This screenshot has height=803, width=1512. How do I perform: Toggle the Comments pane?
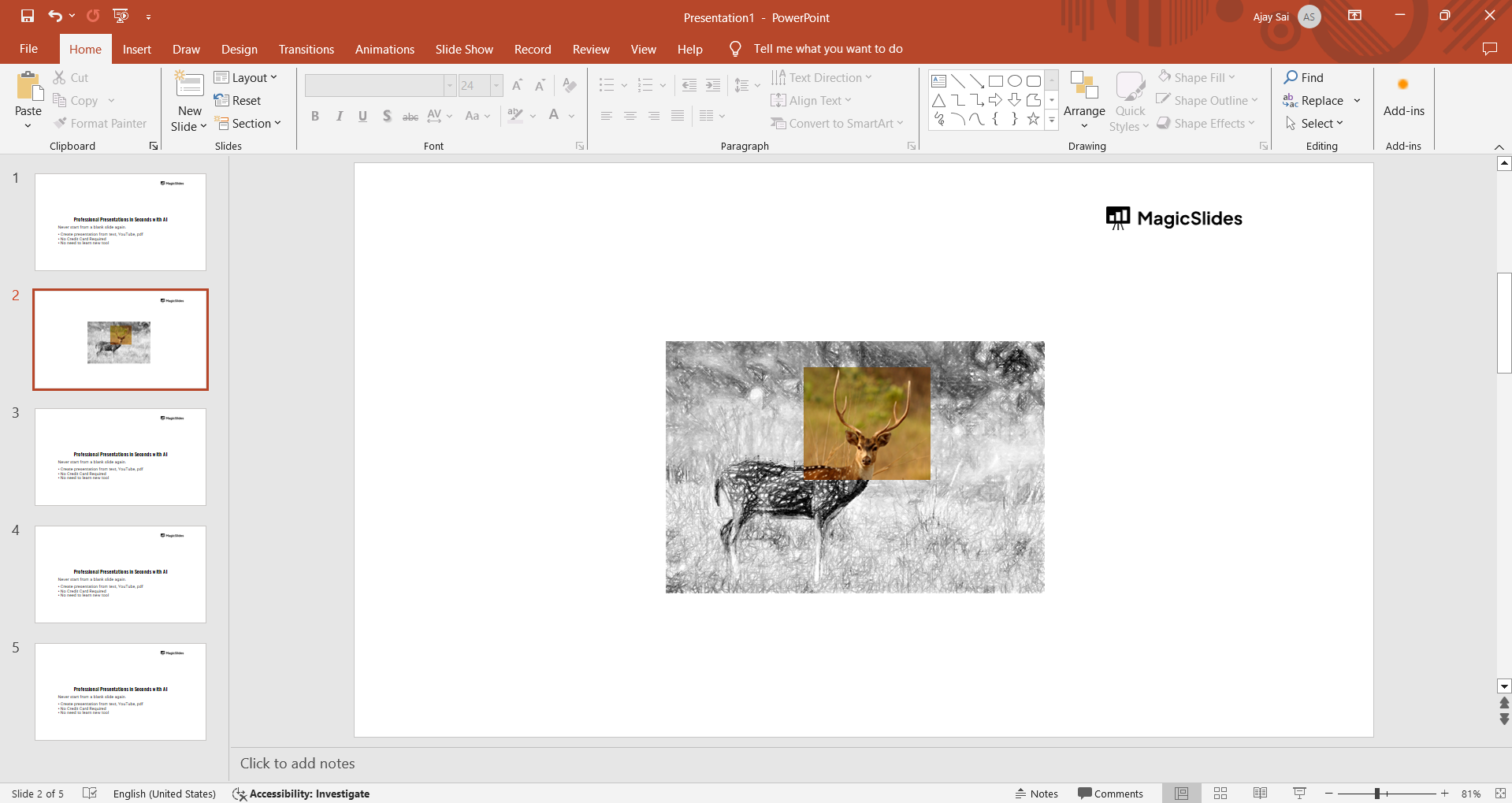(1110, 794)
